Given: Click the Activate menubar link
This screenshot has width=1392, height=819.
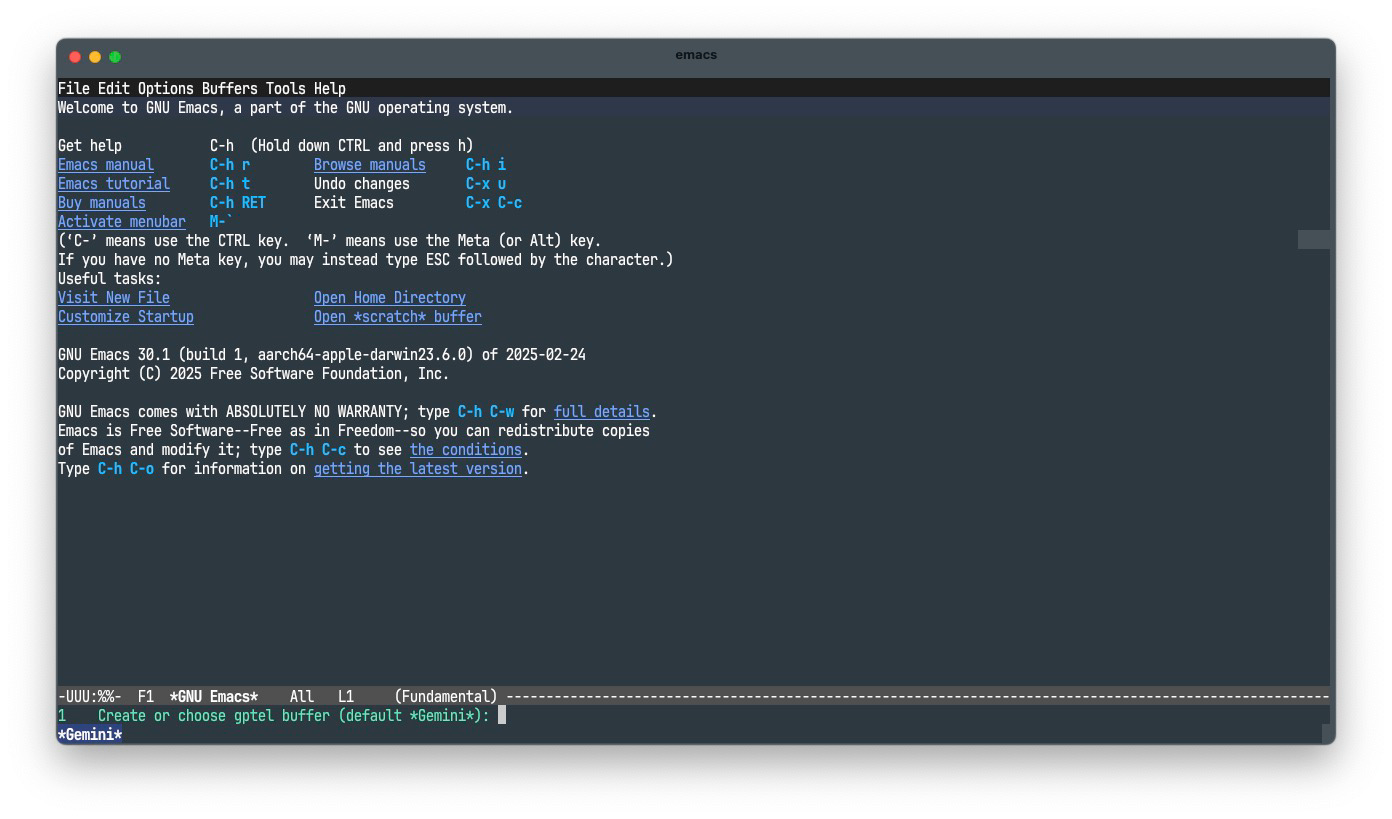Looking at the screenshot, I should (122, 222).
